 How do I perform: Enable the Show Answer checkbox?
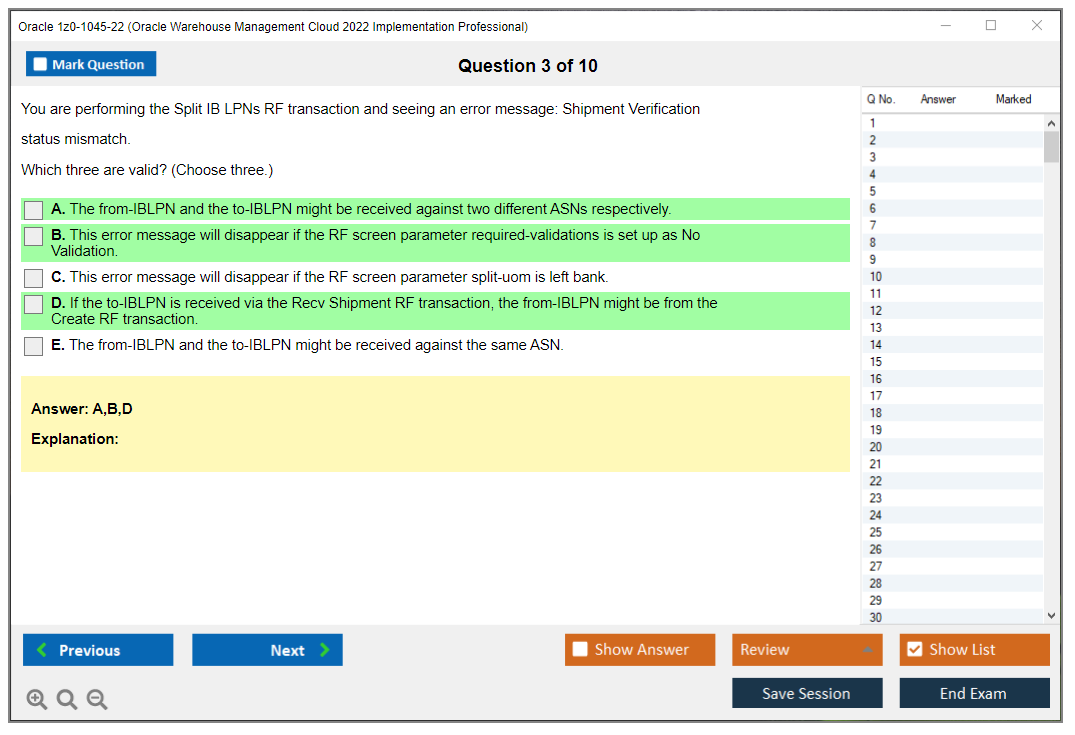coord(580,649)
